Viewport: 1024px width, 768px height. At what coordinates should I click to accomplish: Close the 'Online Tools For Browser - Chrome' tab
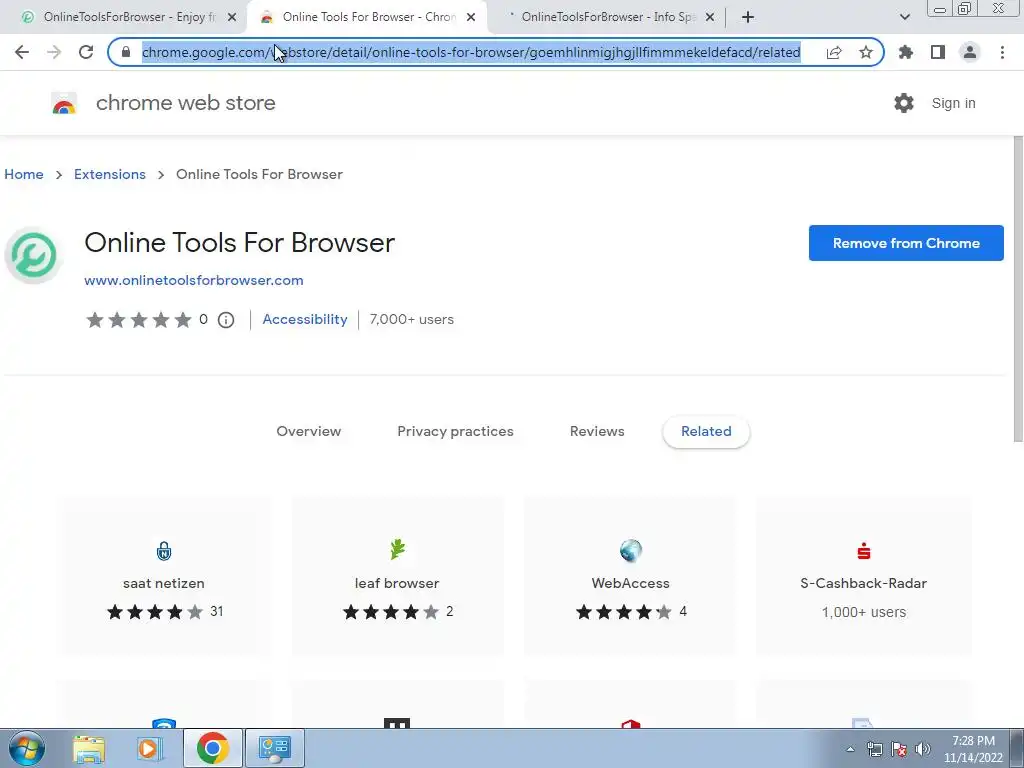click(471, 17)
